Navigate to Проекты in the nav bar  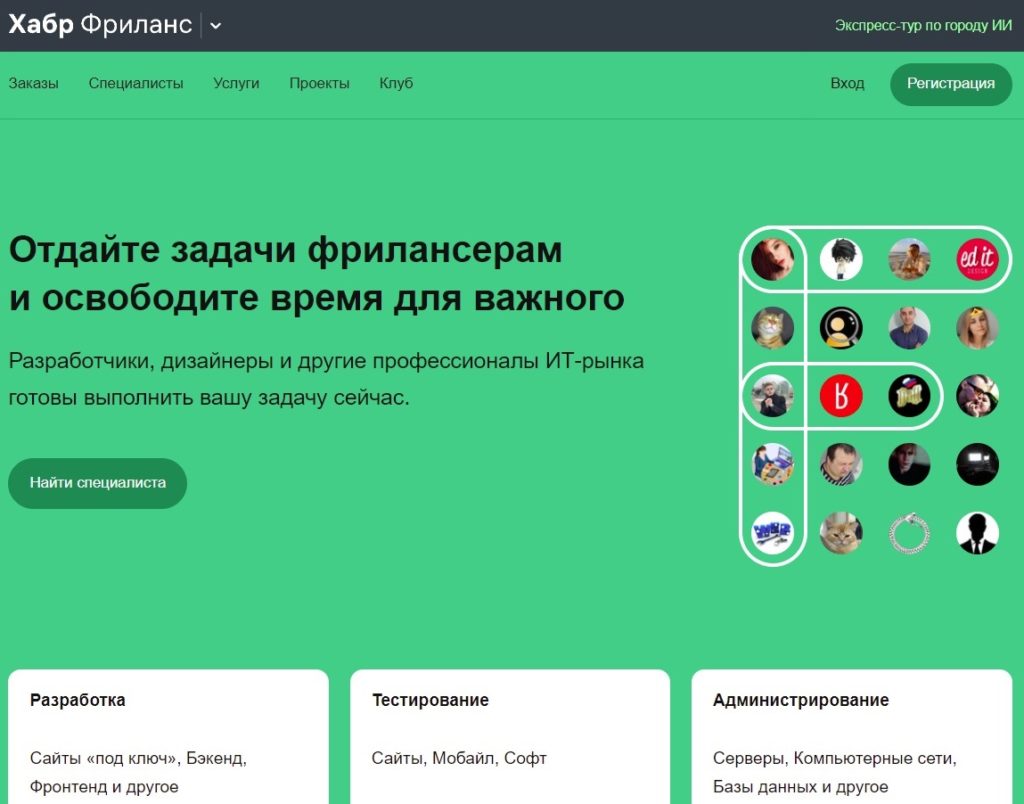click(319, 83)
